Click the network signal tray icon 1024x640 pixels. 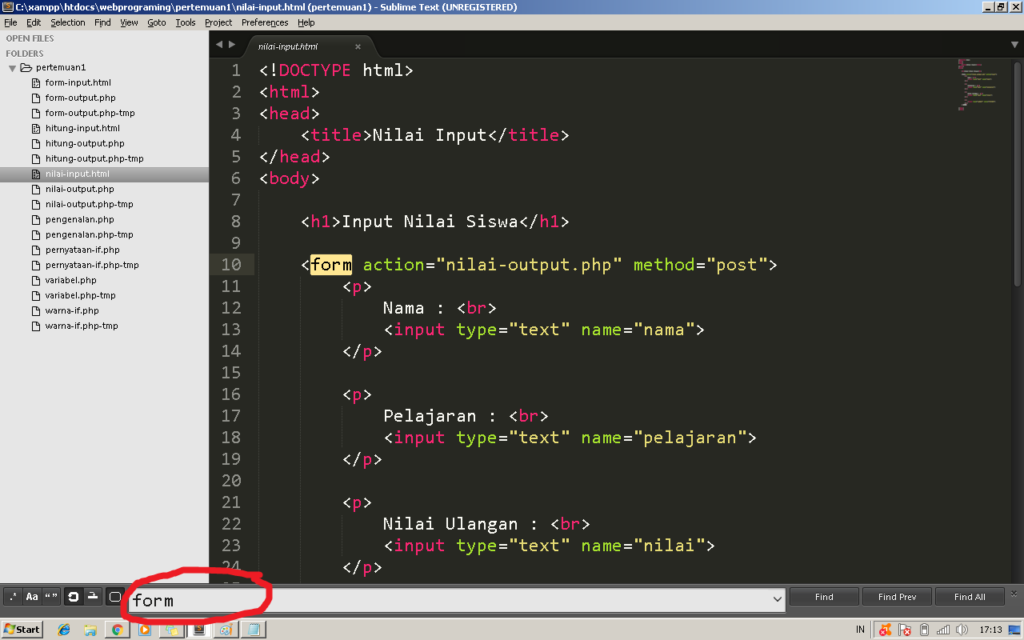pyautogui.click(x=943, y=630)
